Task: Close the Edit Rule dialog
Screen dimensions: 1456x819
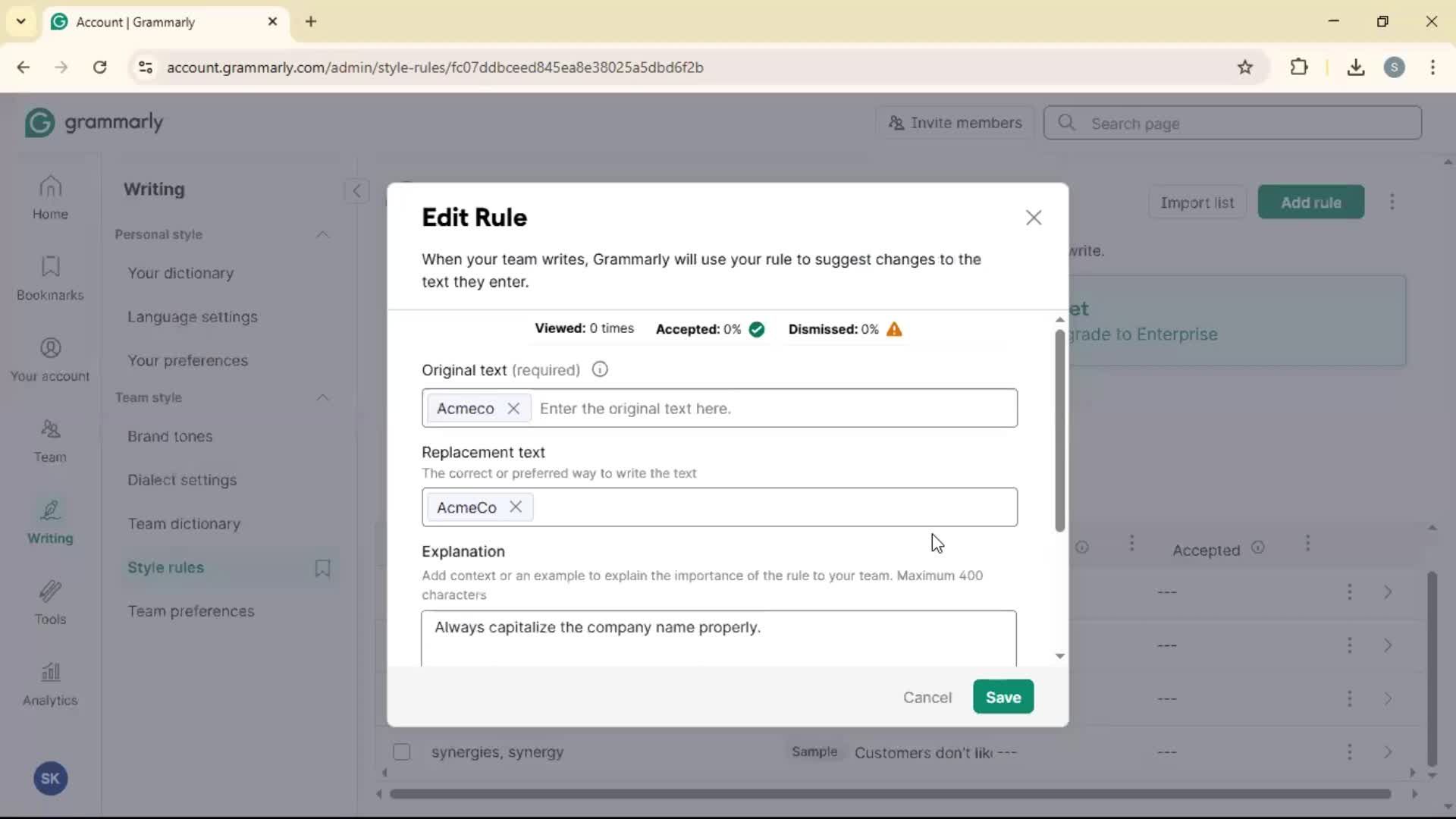Action: click(x=1034, y=218)
